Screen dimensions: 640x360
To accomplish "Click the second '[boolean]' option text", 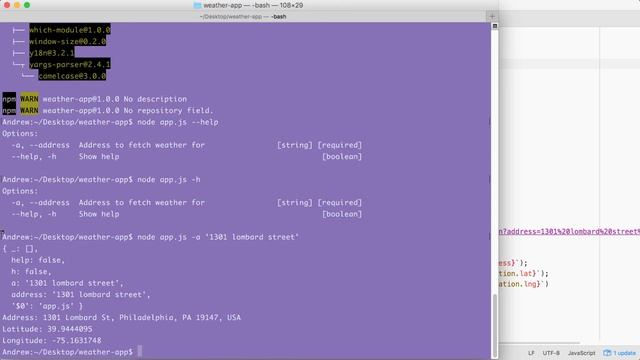I will (x=342, y=214).
